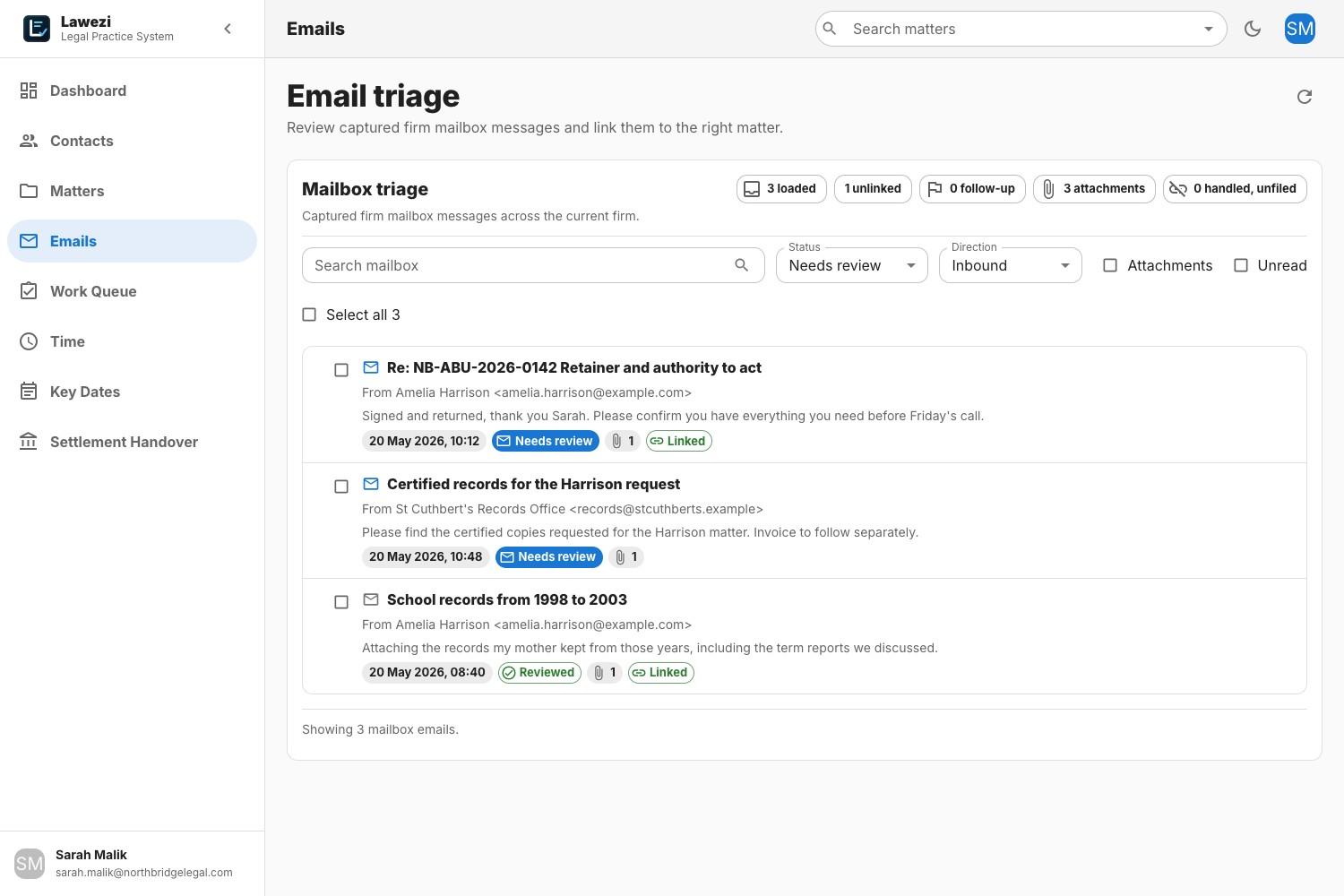Select the Retainer and authority email checkbox
The image size is (1344, 896).
[341, 370]
